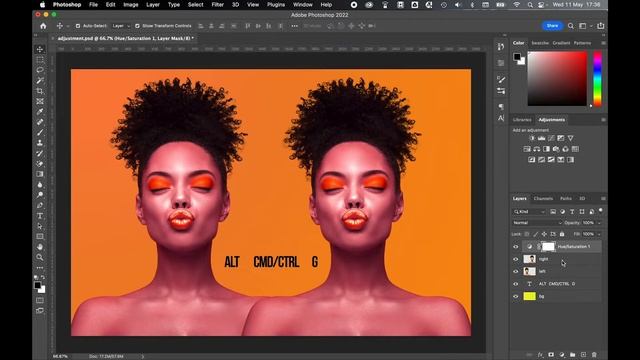Select the Hue/Saturation 1 layer name

point(574,247)
